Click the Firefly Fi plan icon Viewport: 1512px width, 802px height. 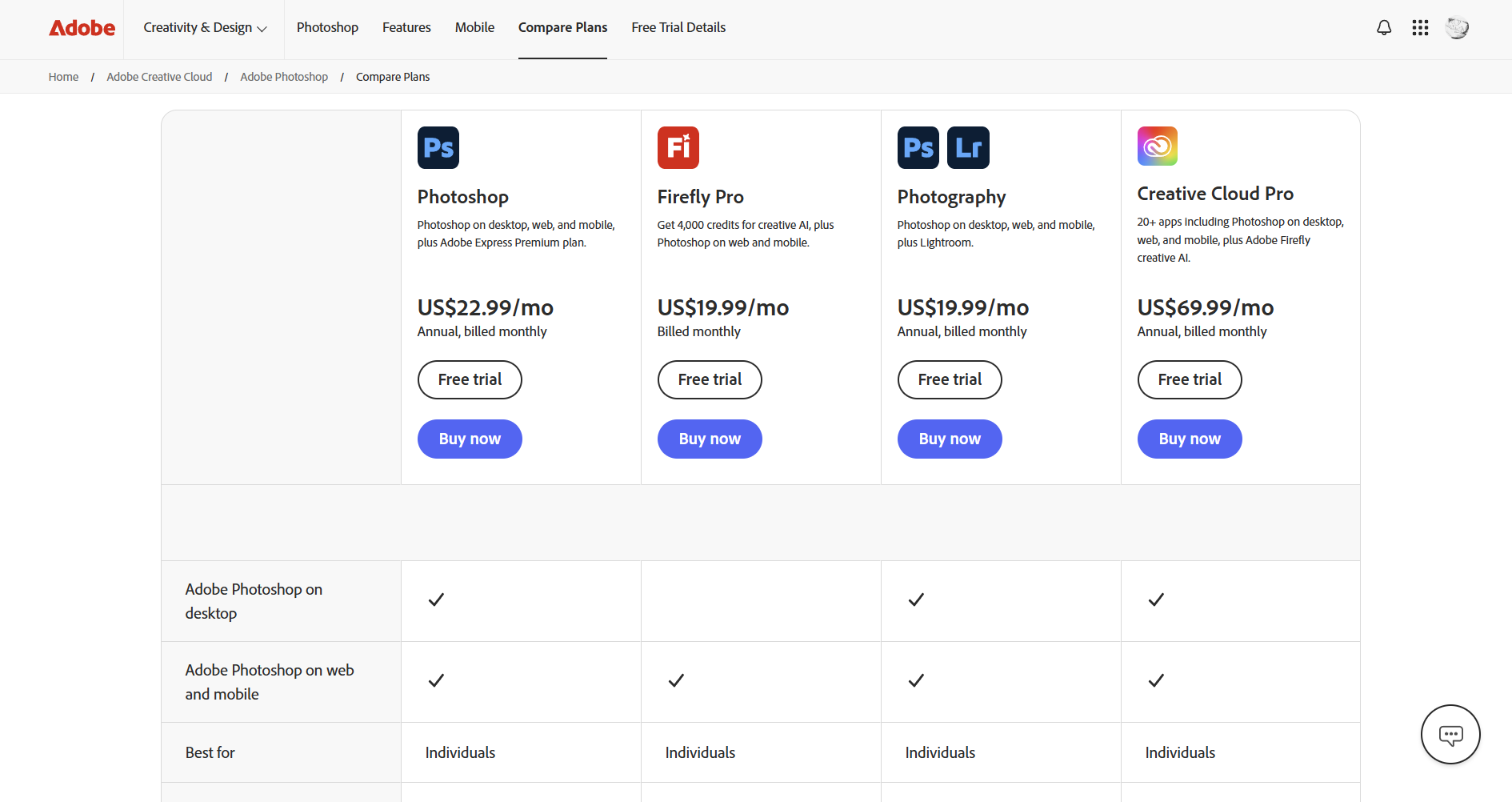click(x=678, y=147)
